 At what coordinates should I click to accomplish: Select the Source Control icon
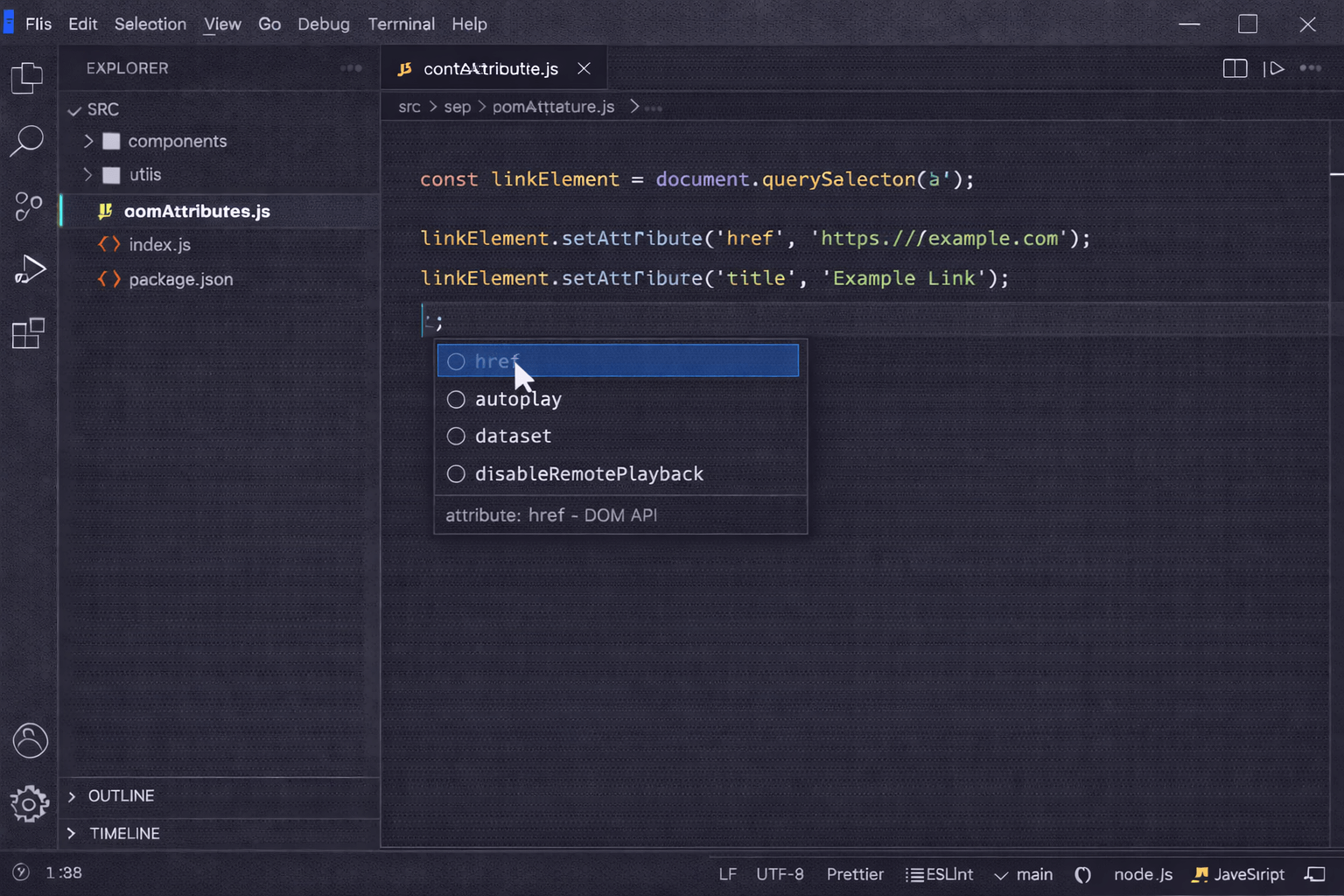[27, 207]
